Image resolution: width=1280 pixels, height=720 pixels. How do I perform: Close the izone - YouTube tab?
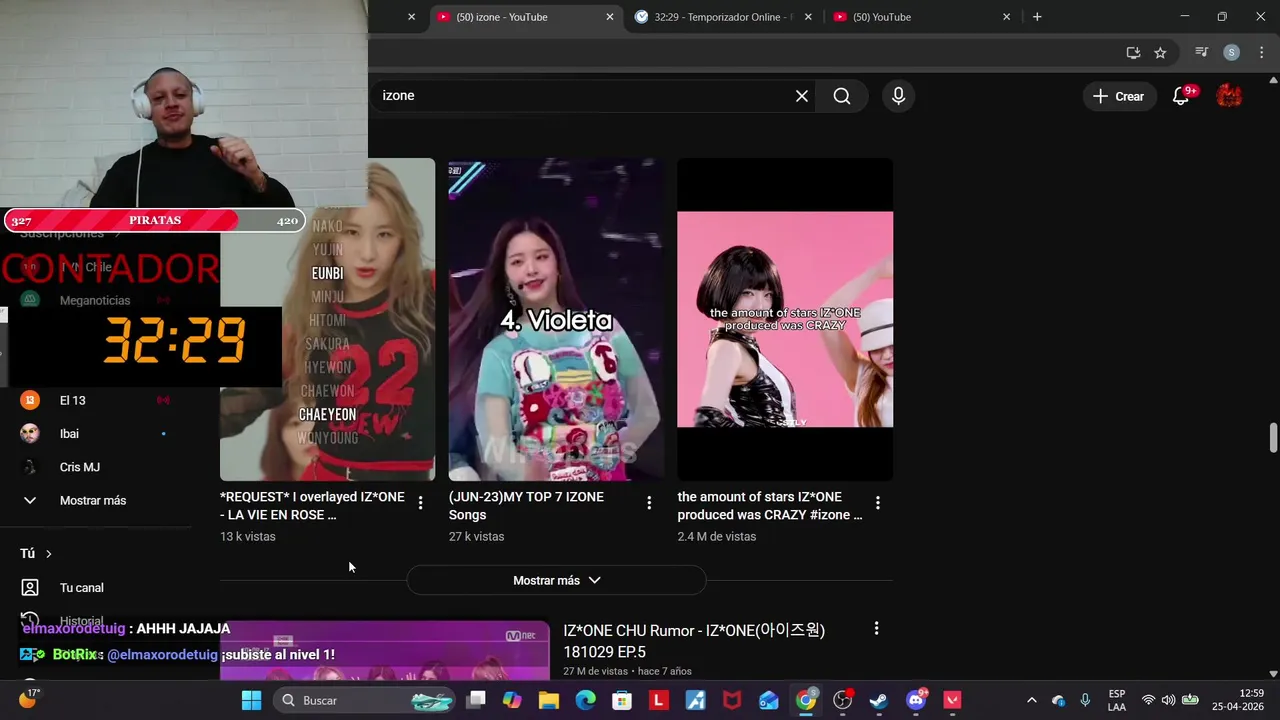(610, 17)
